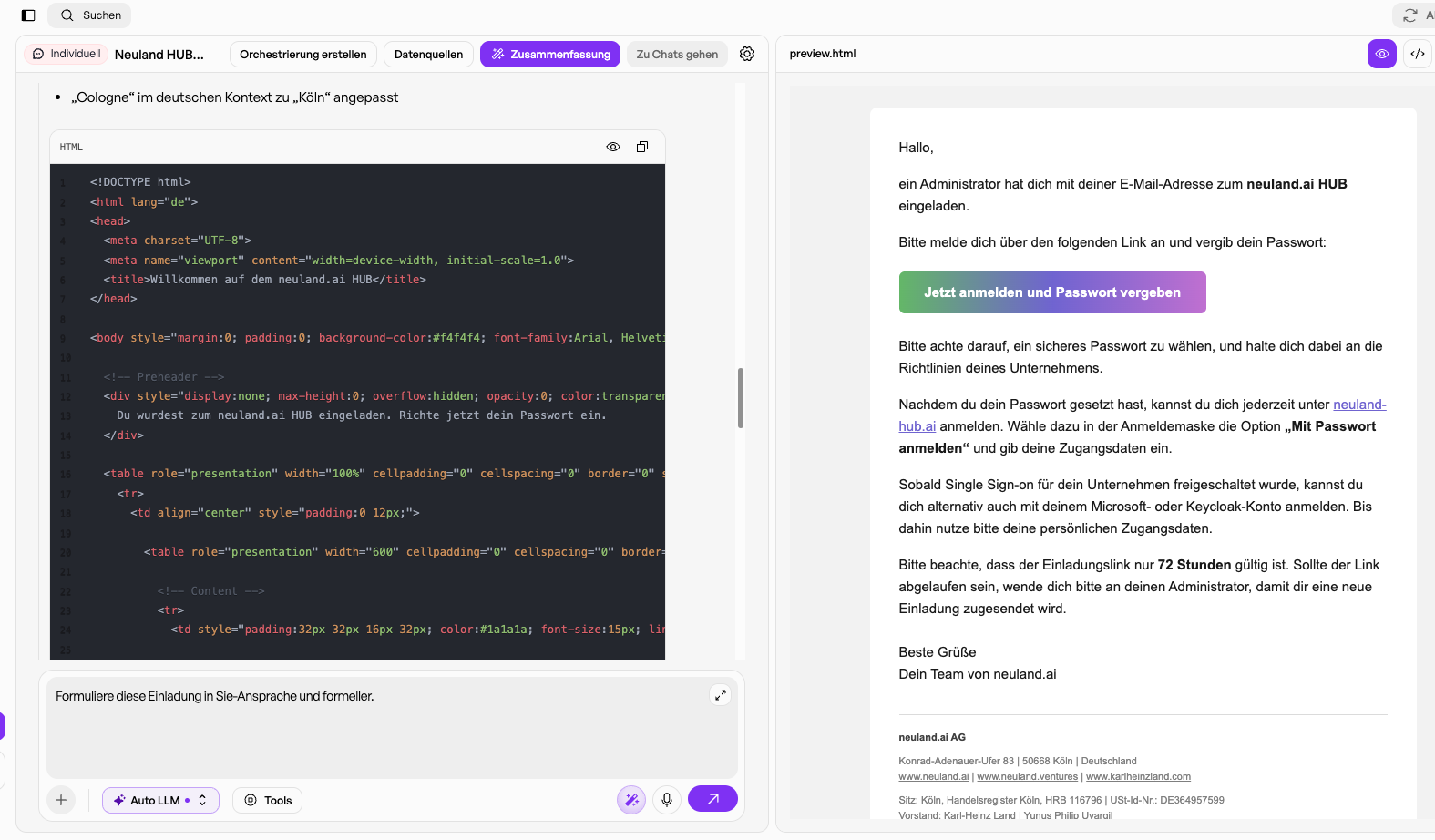Click the refresh icon at top right

pyautogui.click(x=1410, y=15)
